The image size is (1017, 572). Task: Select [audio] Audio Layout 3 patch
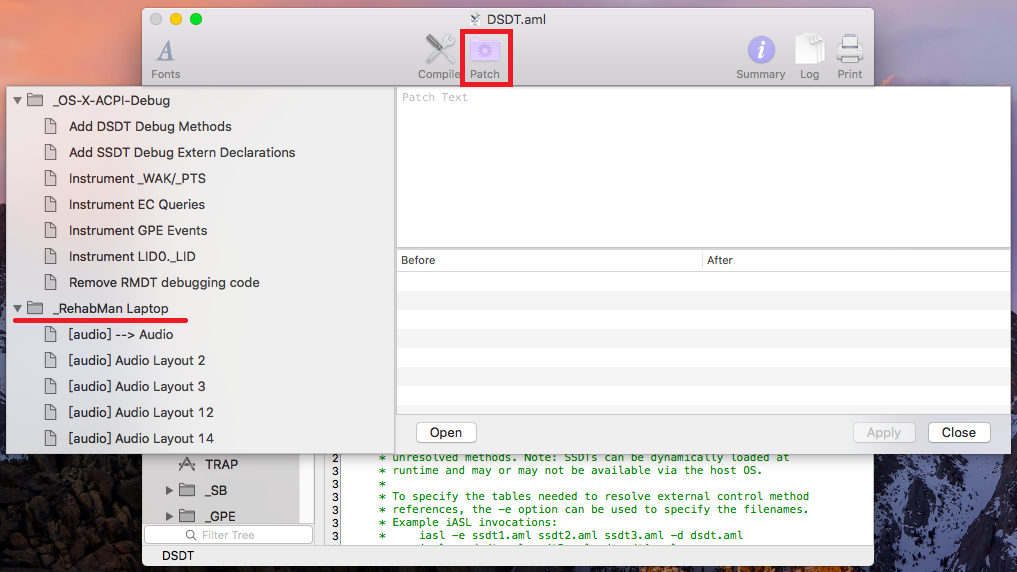[x=137, y=387]
